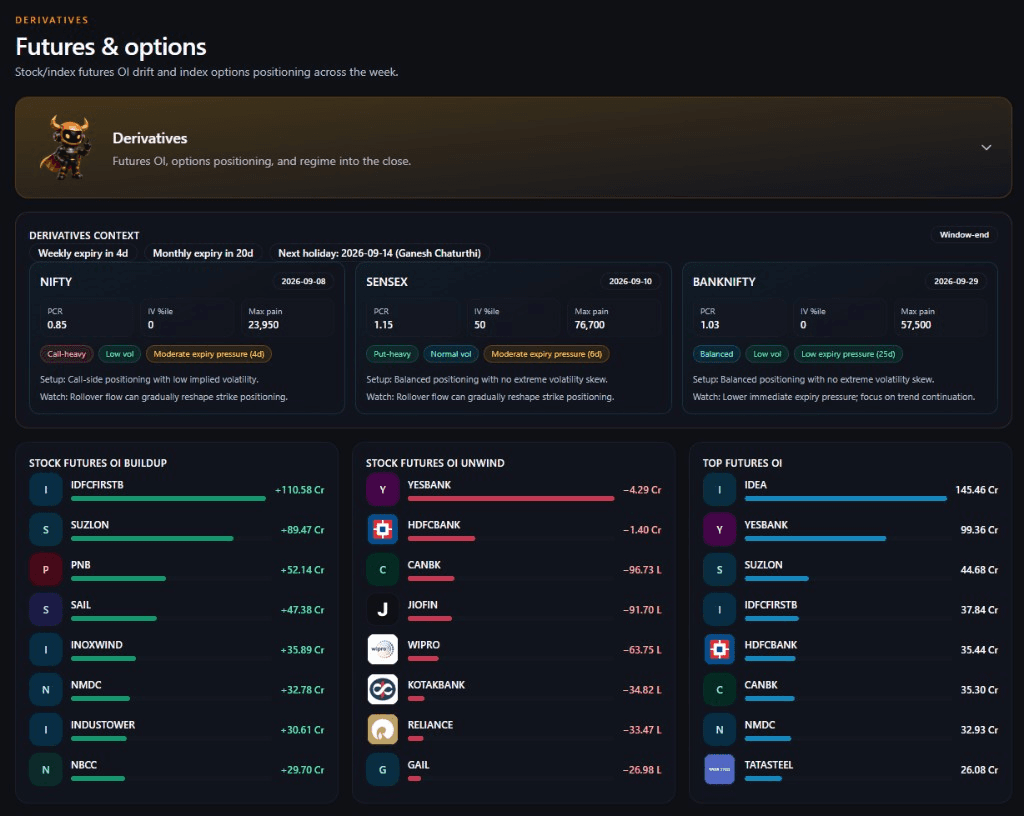This screenshot has width=1024, height=816.
Task: Click the NMDC icon in OI Buildup
Action: (46, 689)
